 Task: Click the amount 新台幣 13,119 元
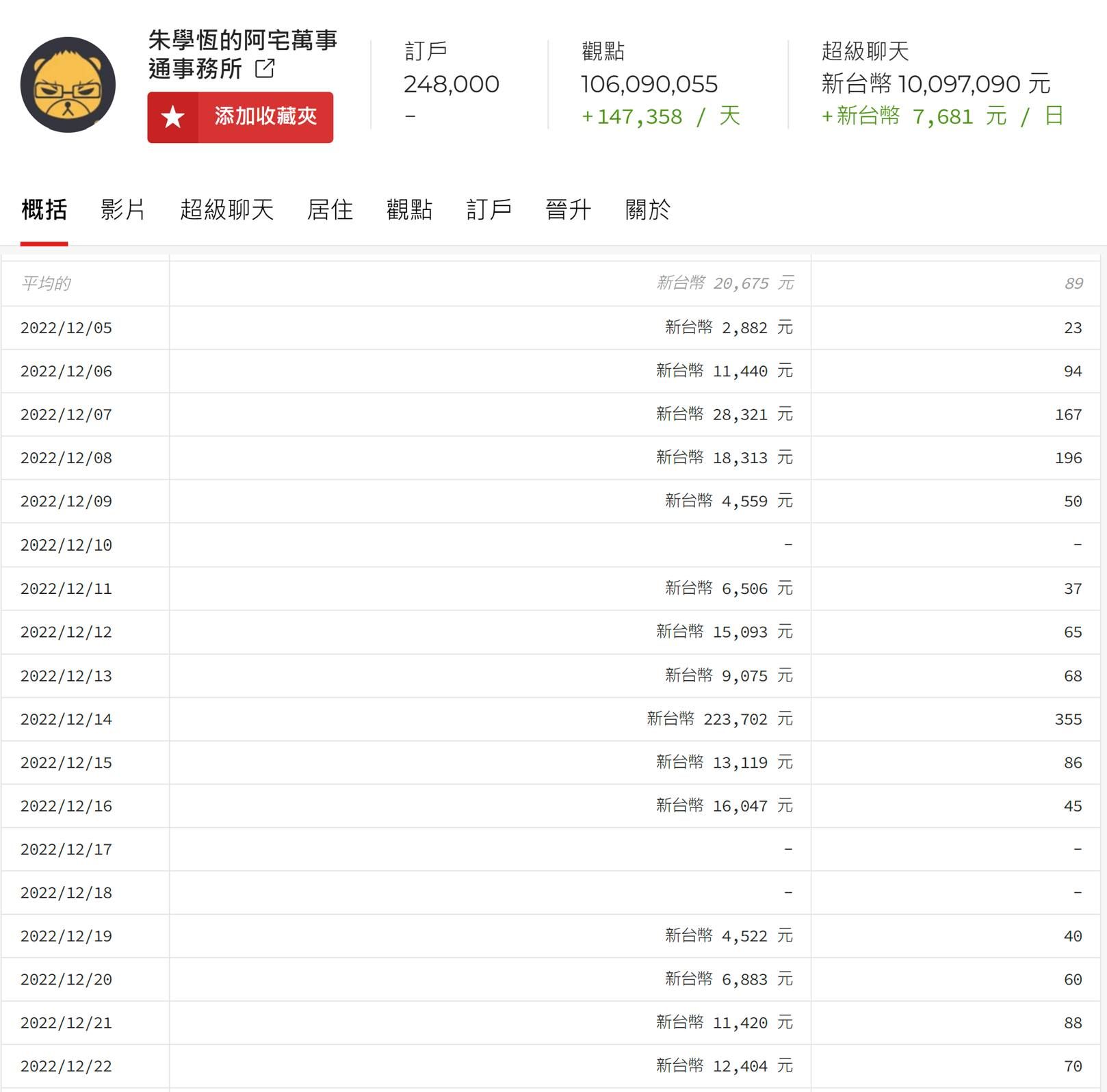725,763
